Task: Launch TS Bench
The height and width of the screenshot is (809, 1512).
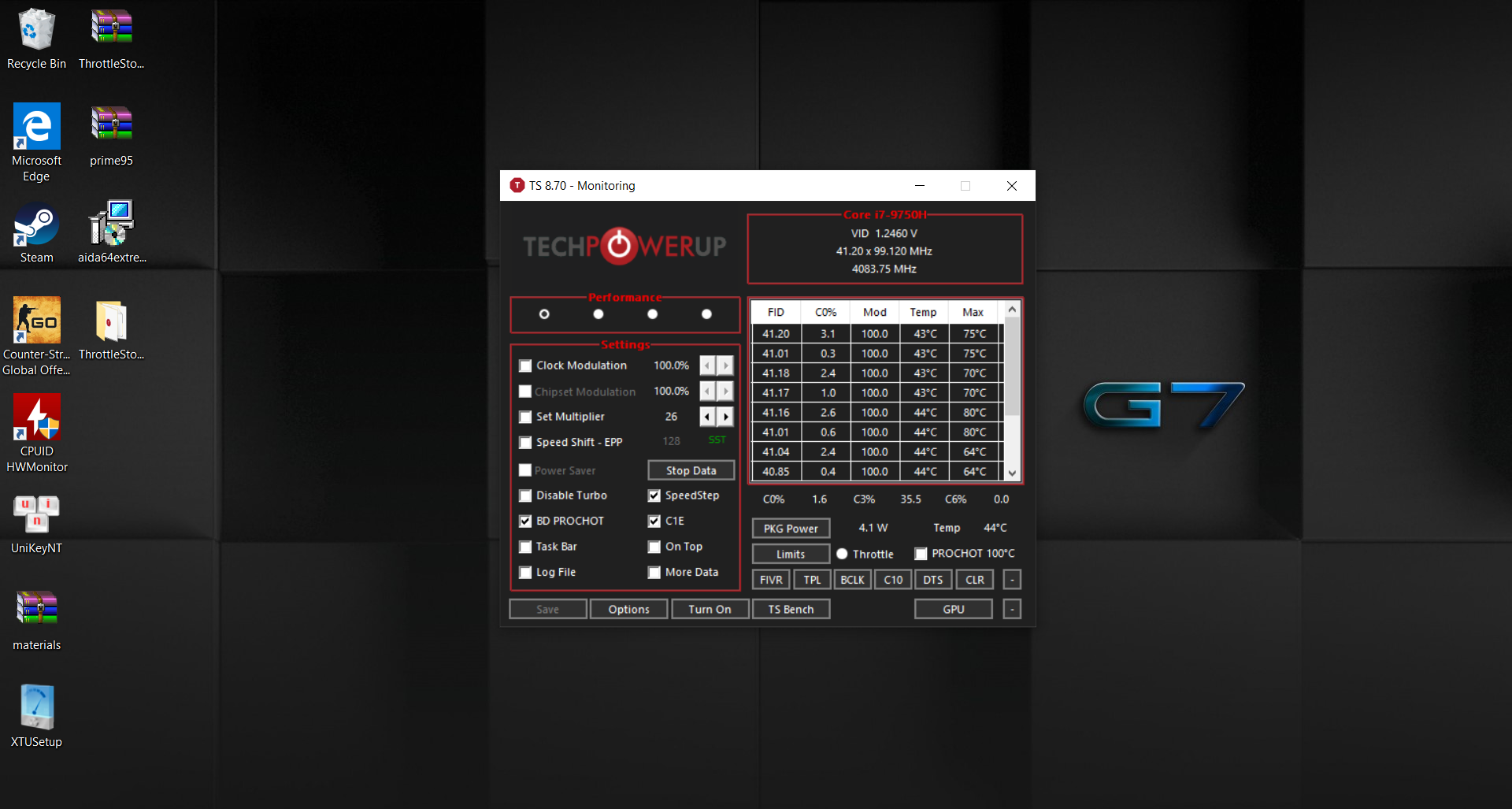Action: 791,610
